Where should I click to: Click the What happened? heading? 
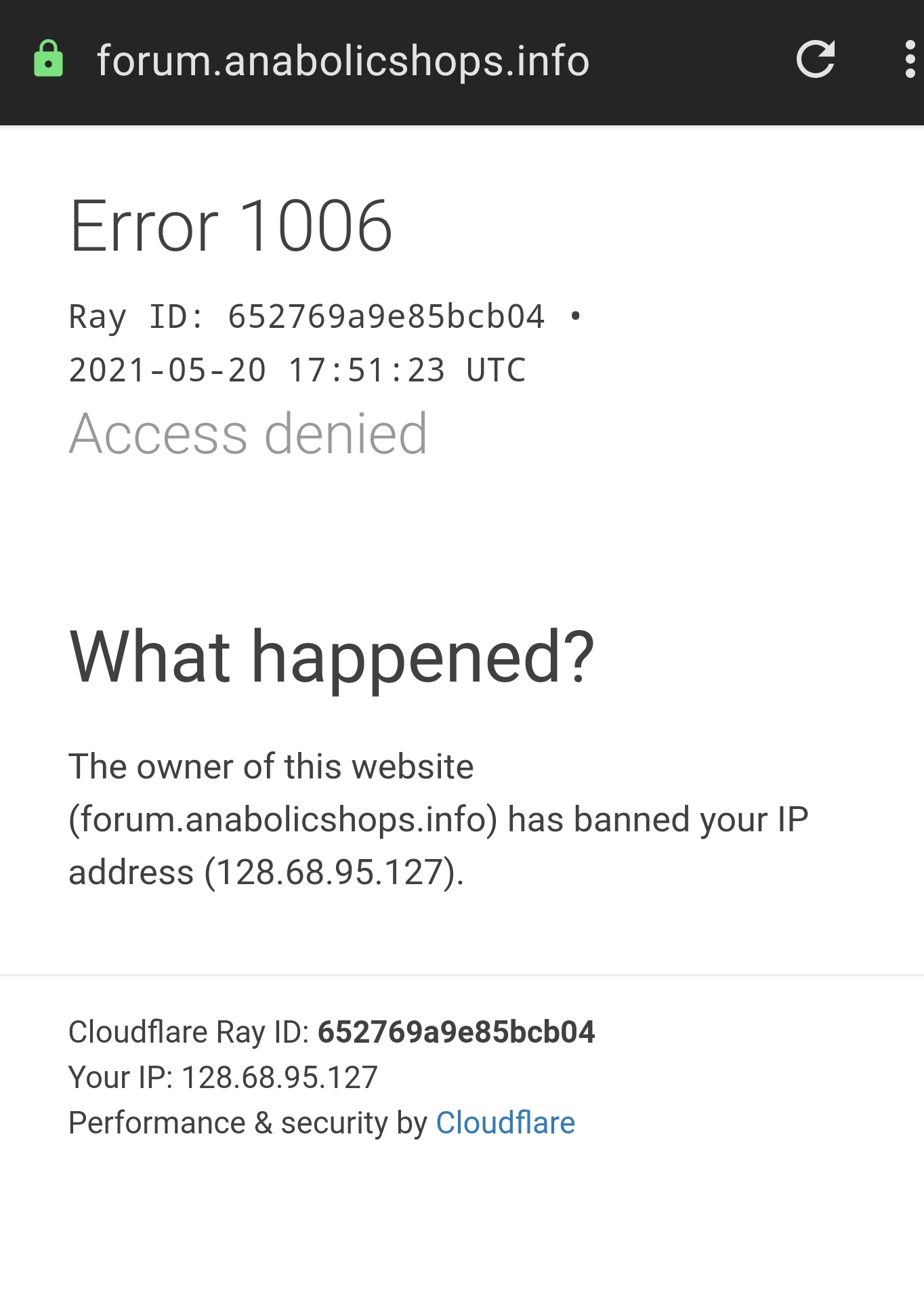(x=331, y=657)
